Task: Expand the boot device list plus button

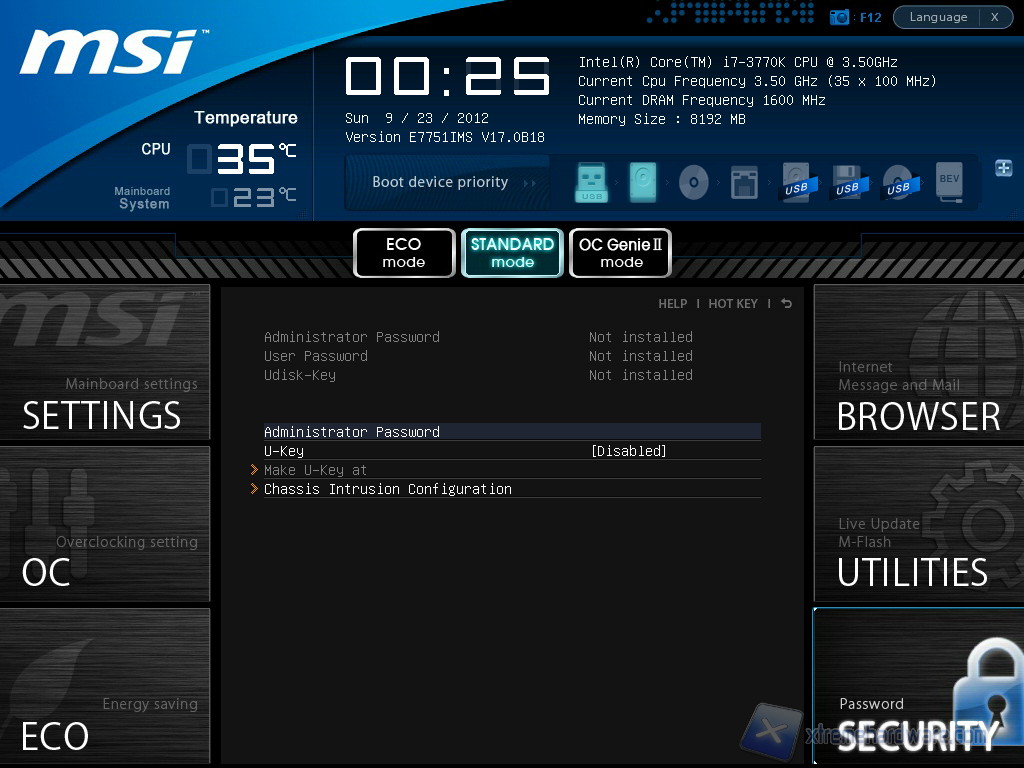Action: click(1003, 168)
